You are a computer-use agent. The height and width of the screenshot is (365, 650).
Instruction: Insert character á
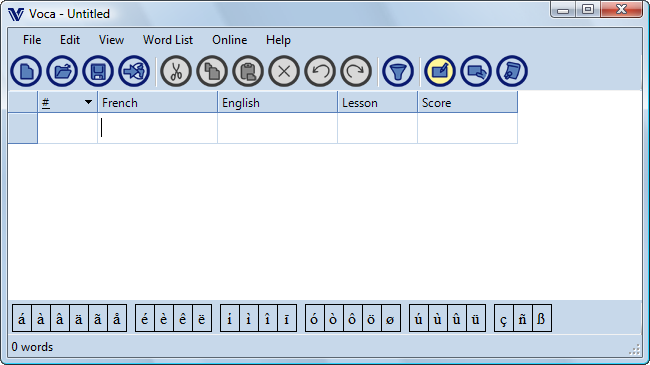(x=22, y=319)
